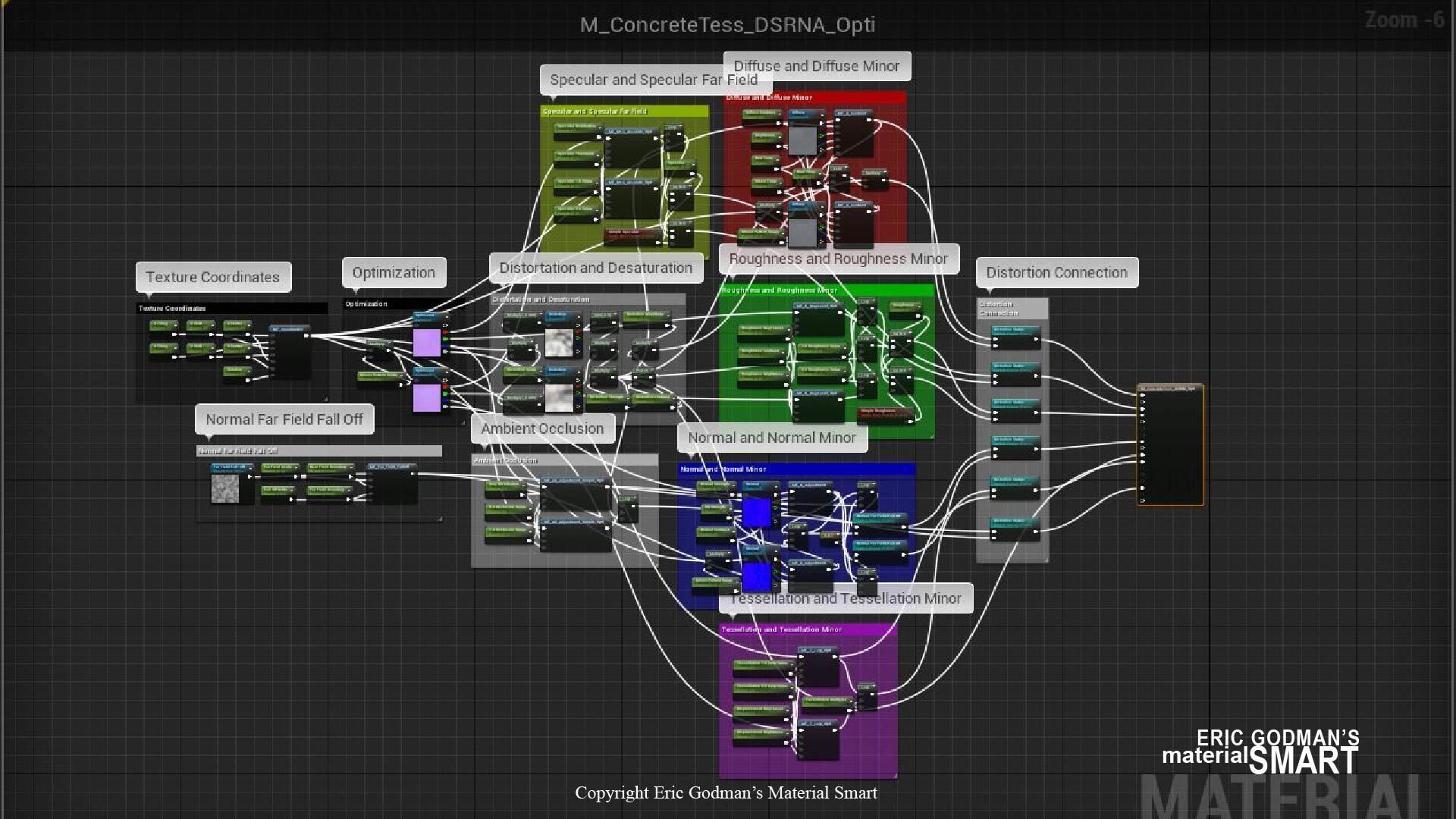Image resolution: width=1456 pixels, height=819 pixels.
Task: Select the top purple texture preview in Optimization
Action: point(426,342)
